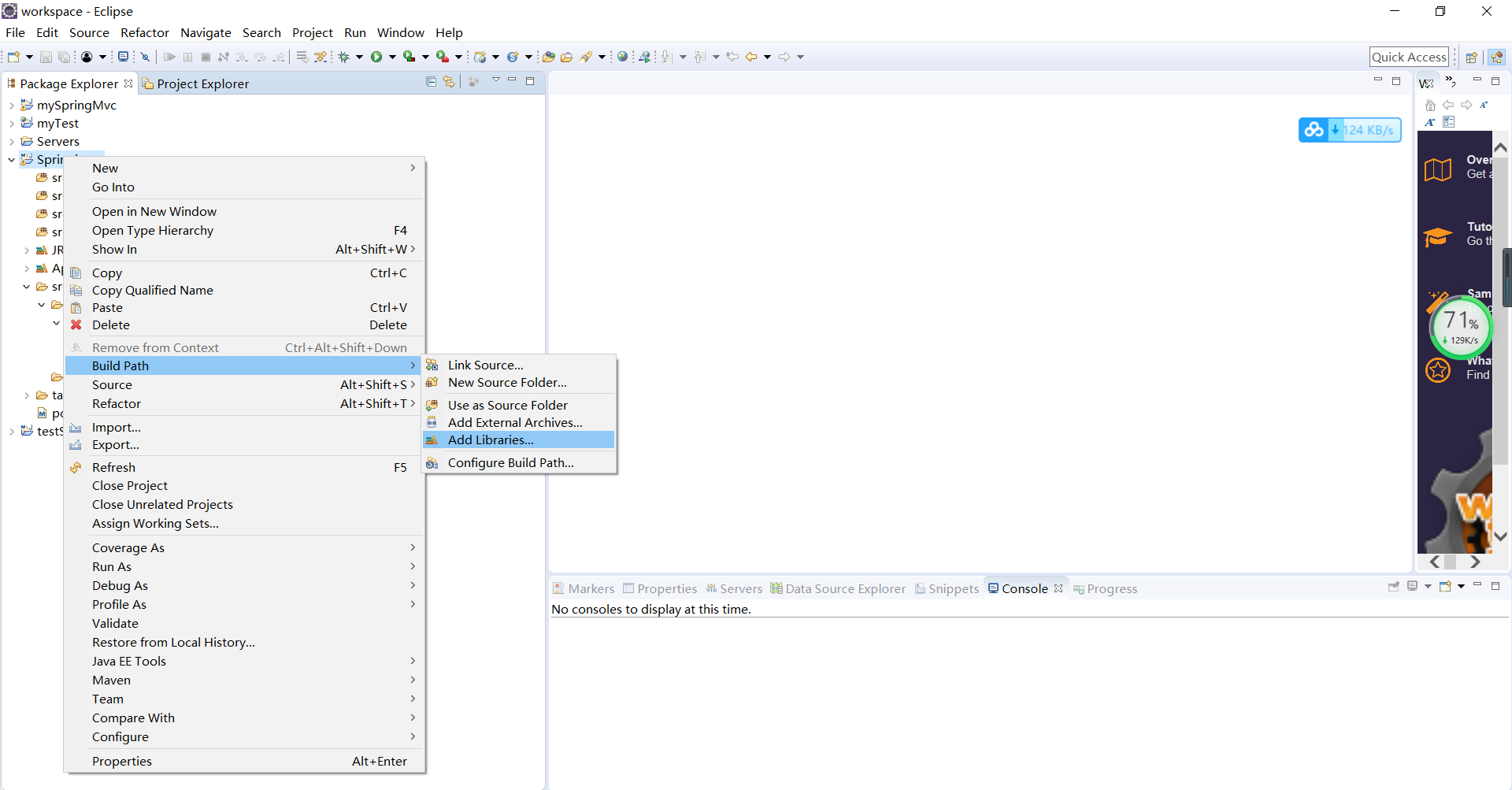Click Collapse All in Package Explorer
Image resolution: width=1512 pixels, height=790 pixels.
[431, 81]
